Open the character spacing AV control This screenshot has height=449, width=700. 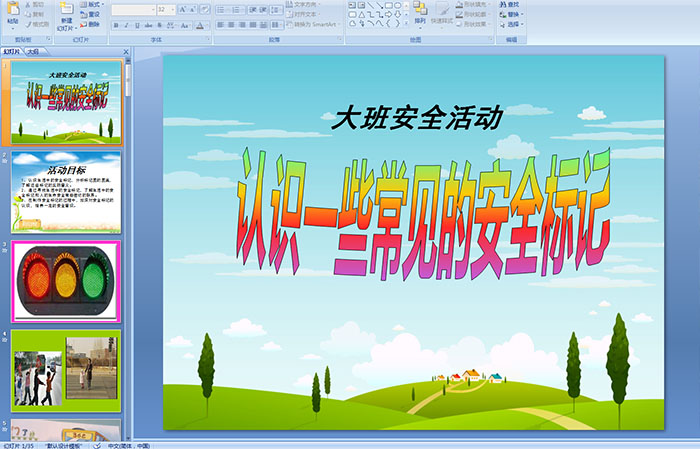coord(171,25)
